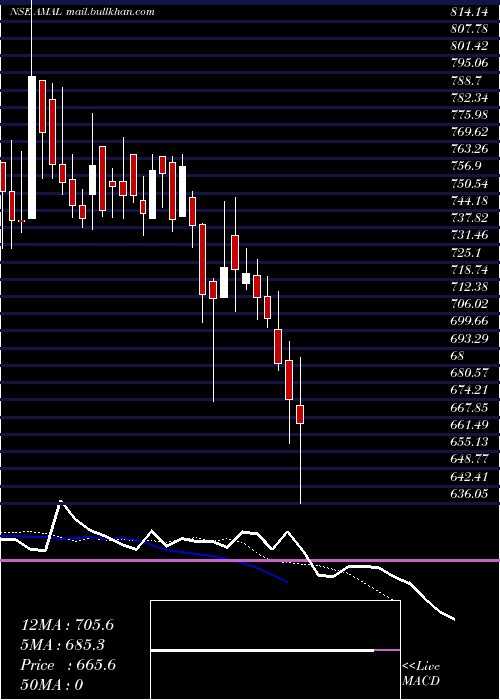Image resolution: width=500 pixels, height=700 pixels.
Task: Select price label 699.66
Action: coord(469,321)
